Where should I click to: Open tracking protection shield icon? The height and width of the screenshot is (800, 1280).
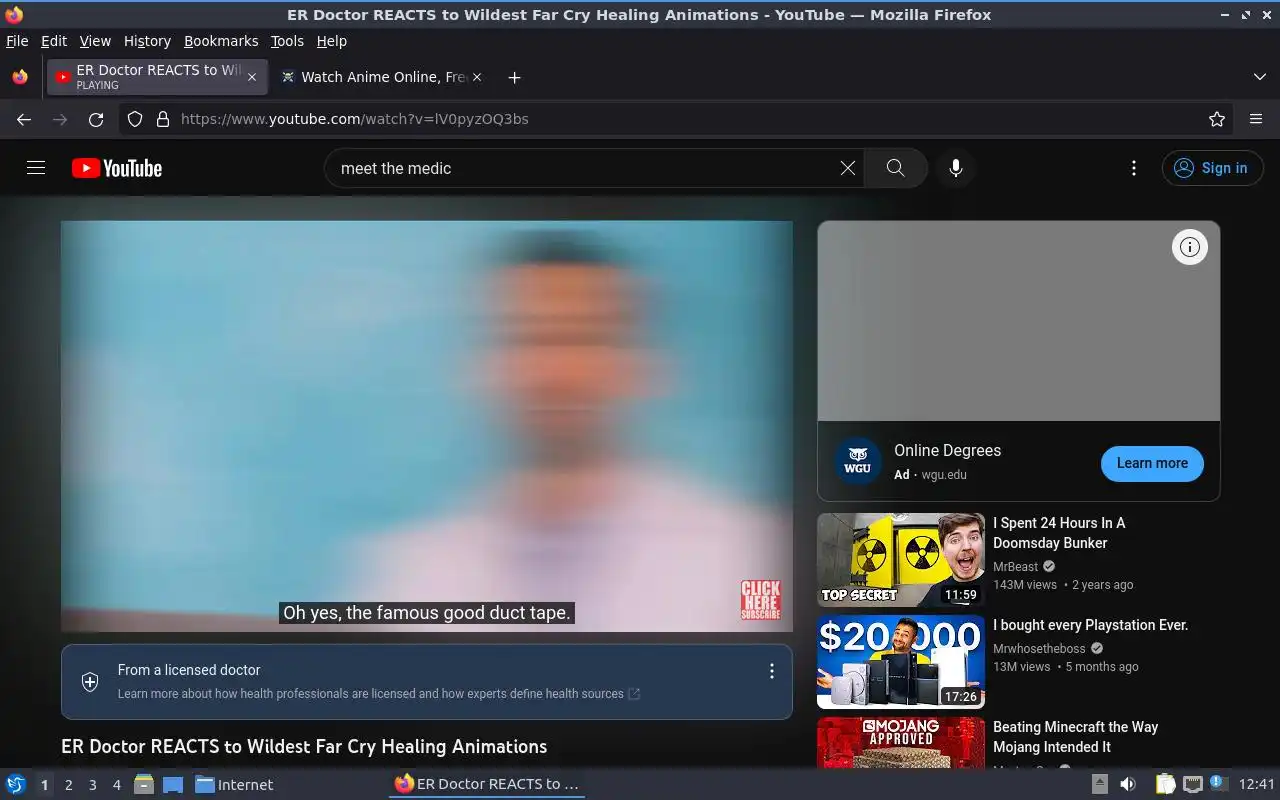pos(135,119)
